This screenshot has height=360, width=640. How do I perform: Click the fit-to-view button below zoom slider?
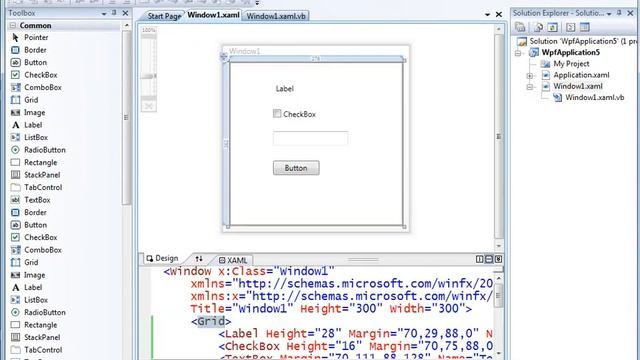(x=149, y=106)
